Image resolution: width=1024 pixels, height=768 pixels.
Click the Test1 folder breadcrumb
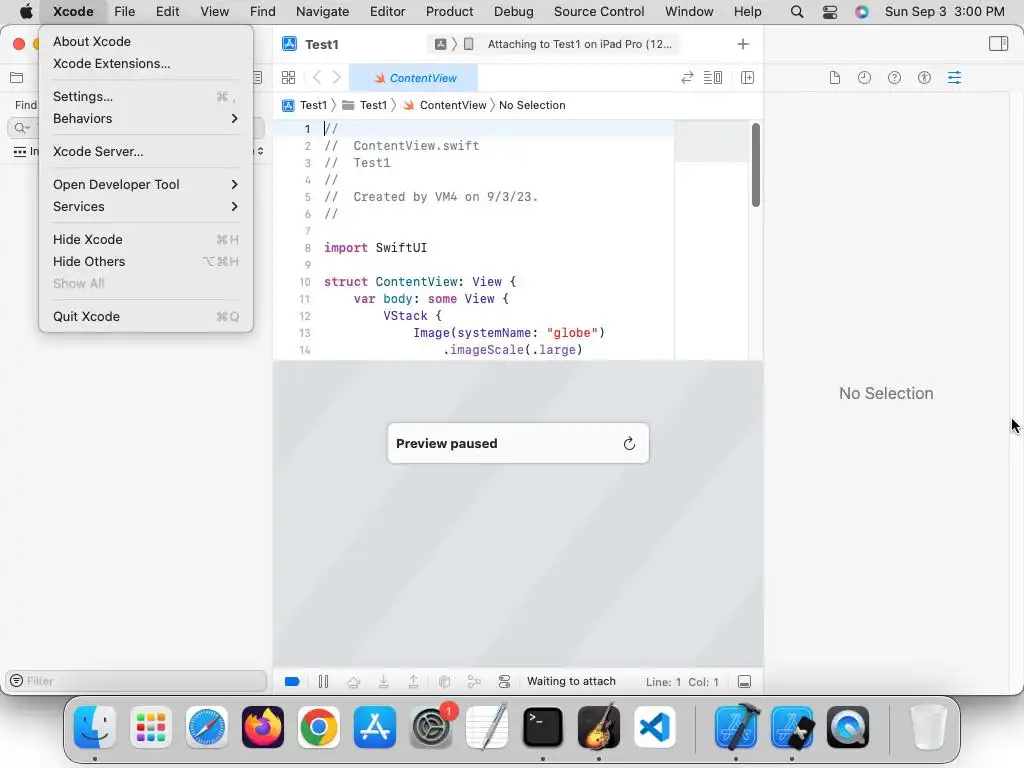(364, 105)
